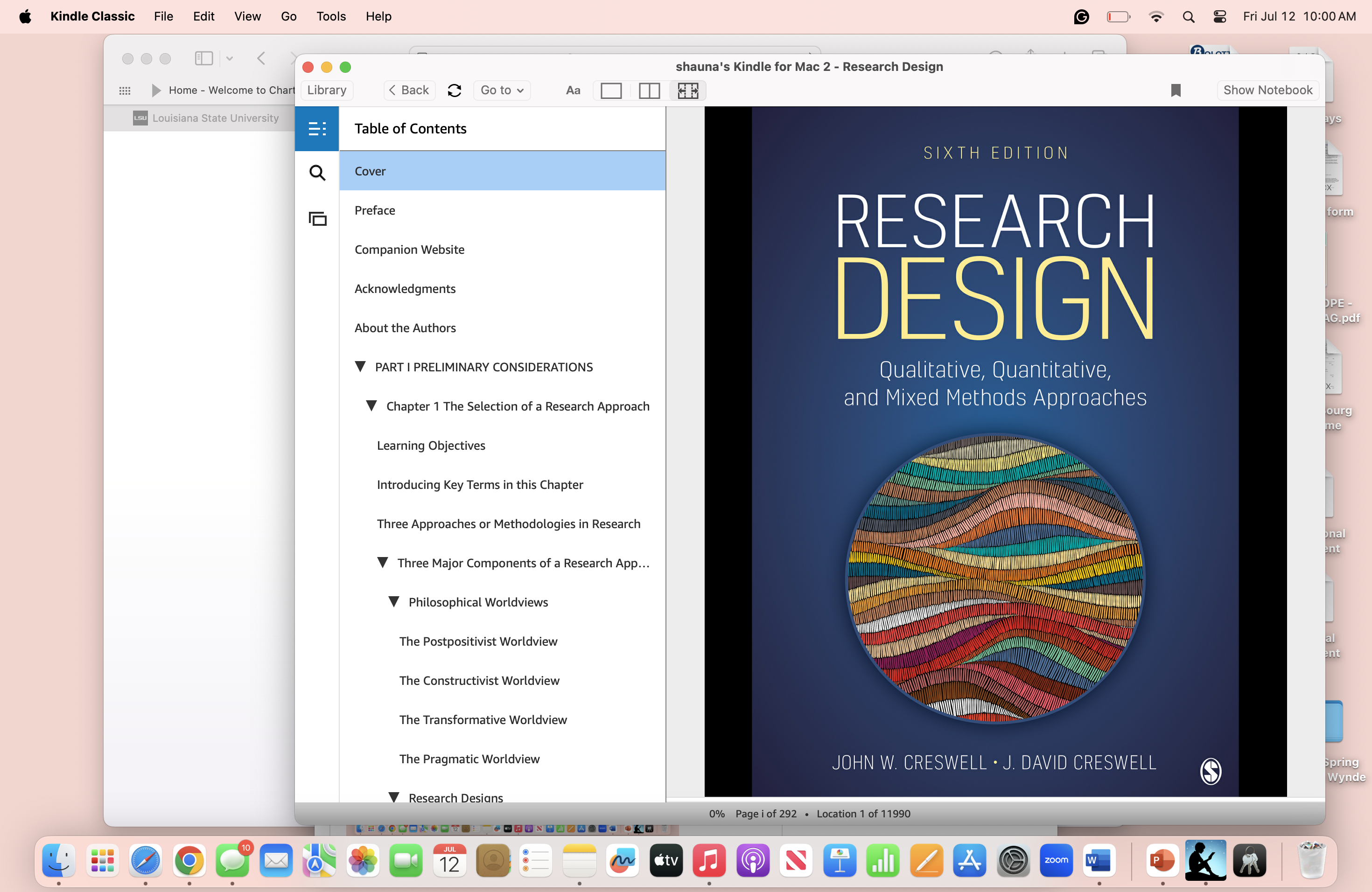Screen dimensions: 1372x892
Task: Click back arrow in Safari window
Action: point(261,58)
